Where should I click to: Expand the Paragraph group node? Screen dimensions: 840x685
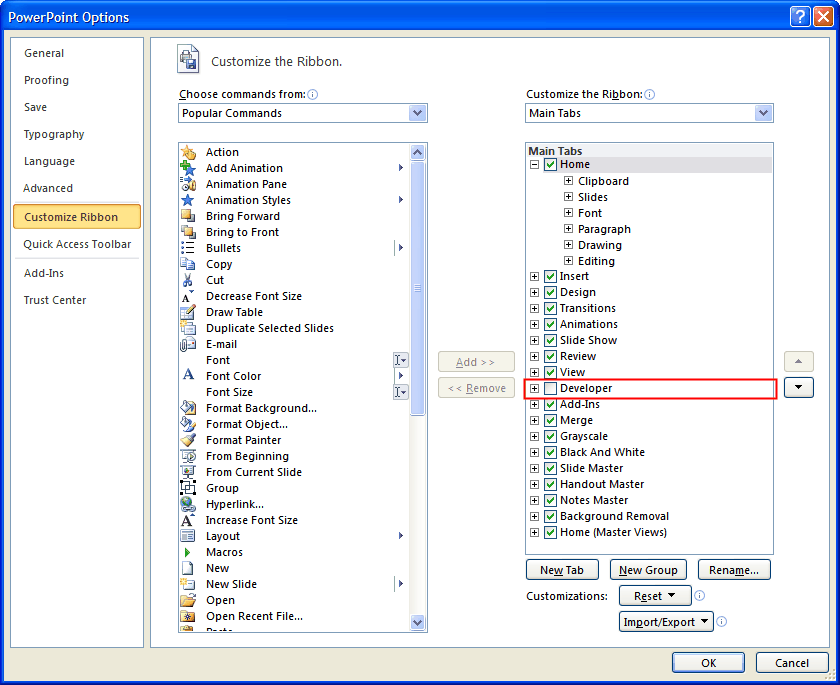pos(568,229)
